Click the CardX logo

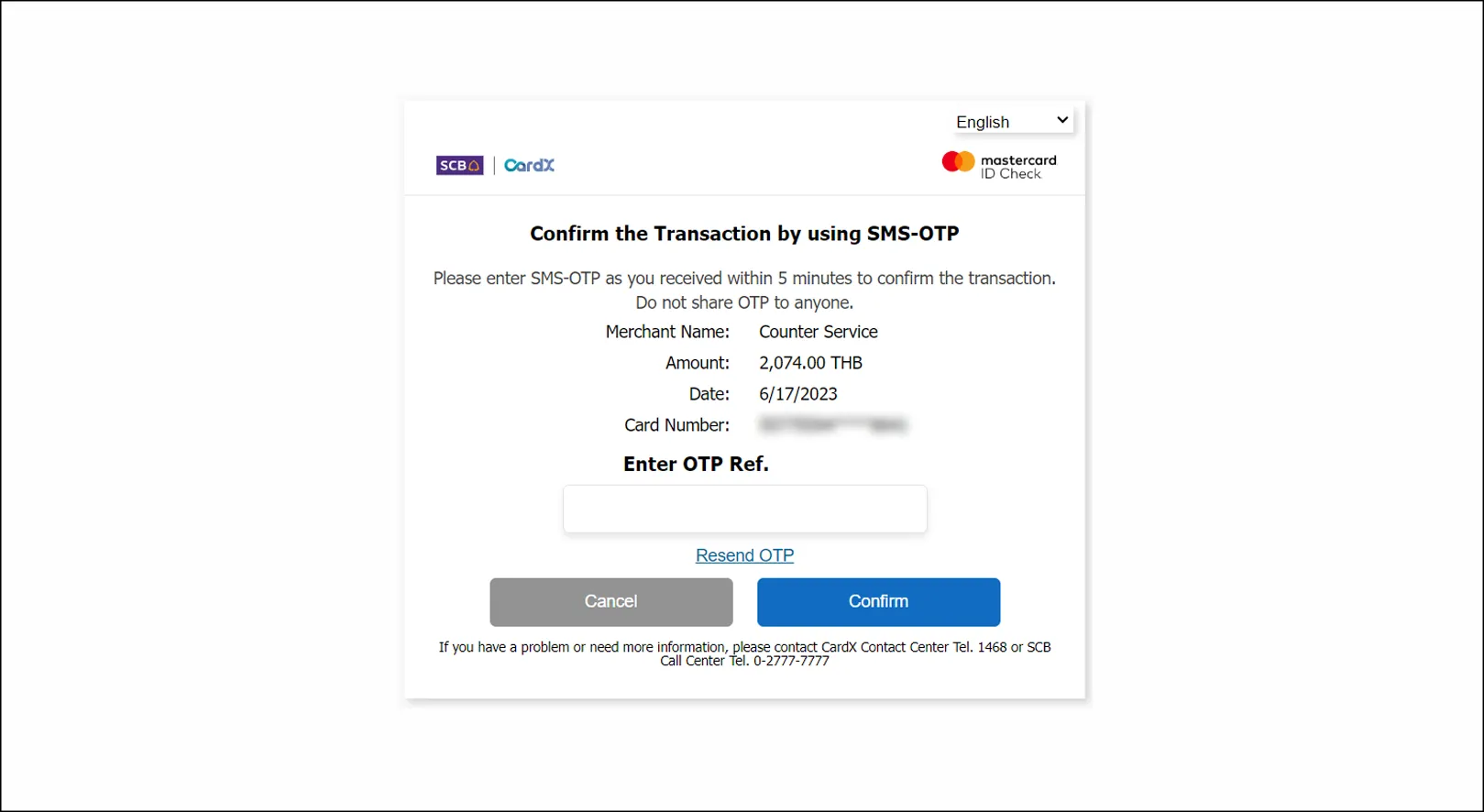coord(529,166)
